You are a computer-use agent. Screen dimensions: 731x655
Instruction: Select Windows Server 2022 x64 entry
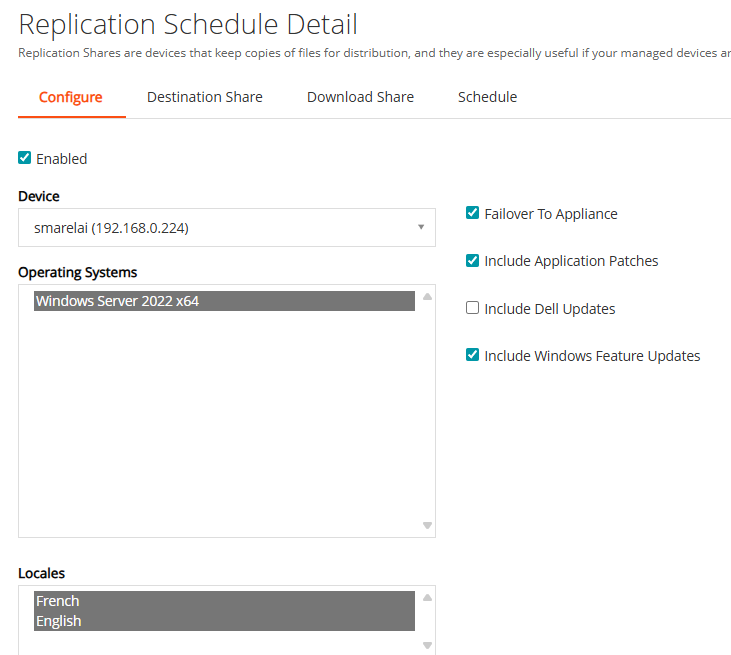(x=224, y=301)
